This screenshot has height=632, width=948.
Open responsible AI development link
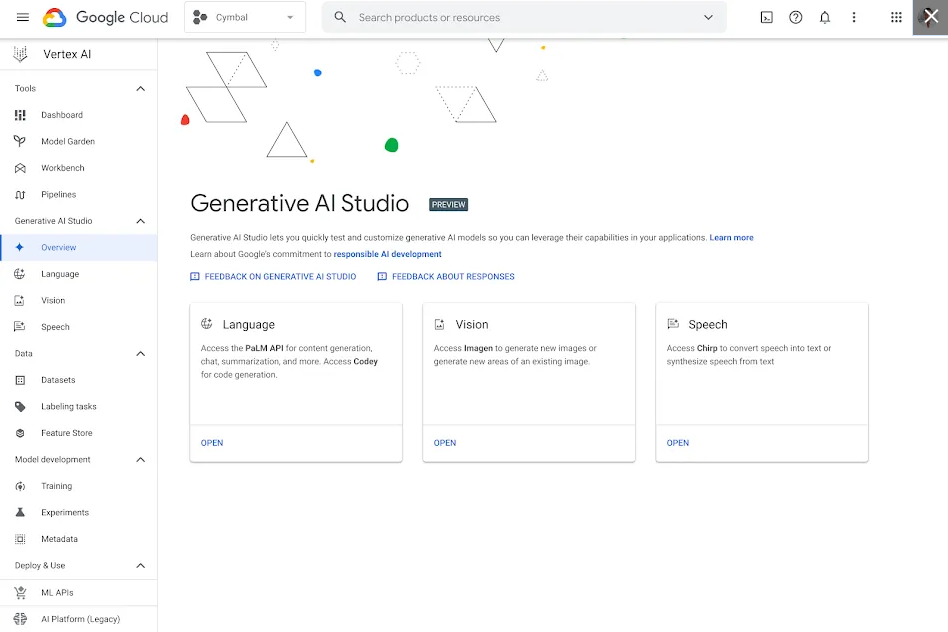coord(388,254)
